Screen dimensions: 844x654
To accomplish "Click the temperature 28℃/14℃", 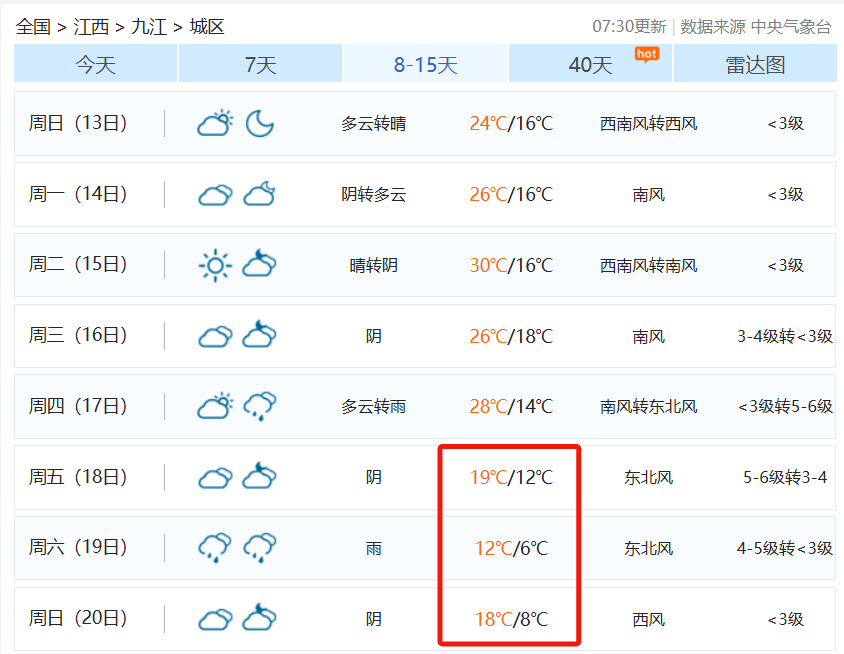I will pos(511,406).
